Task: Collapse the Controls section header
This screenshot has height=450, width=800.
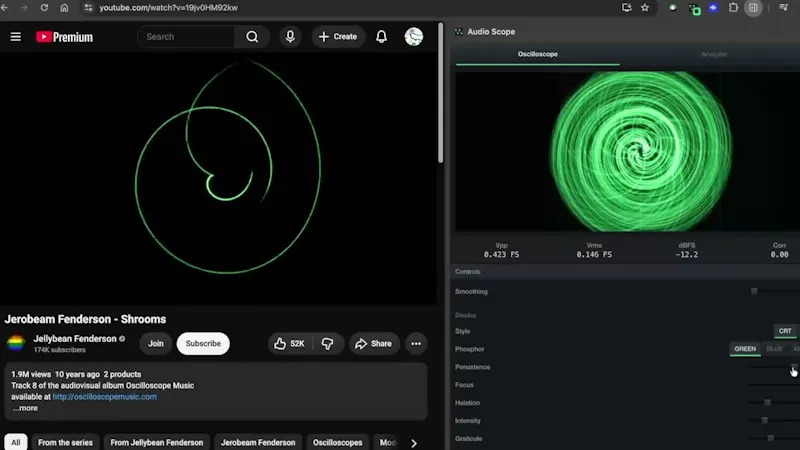Action: coord(626,272)
